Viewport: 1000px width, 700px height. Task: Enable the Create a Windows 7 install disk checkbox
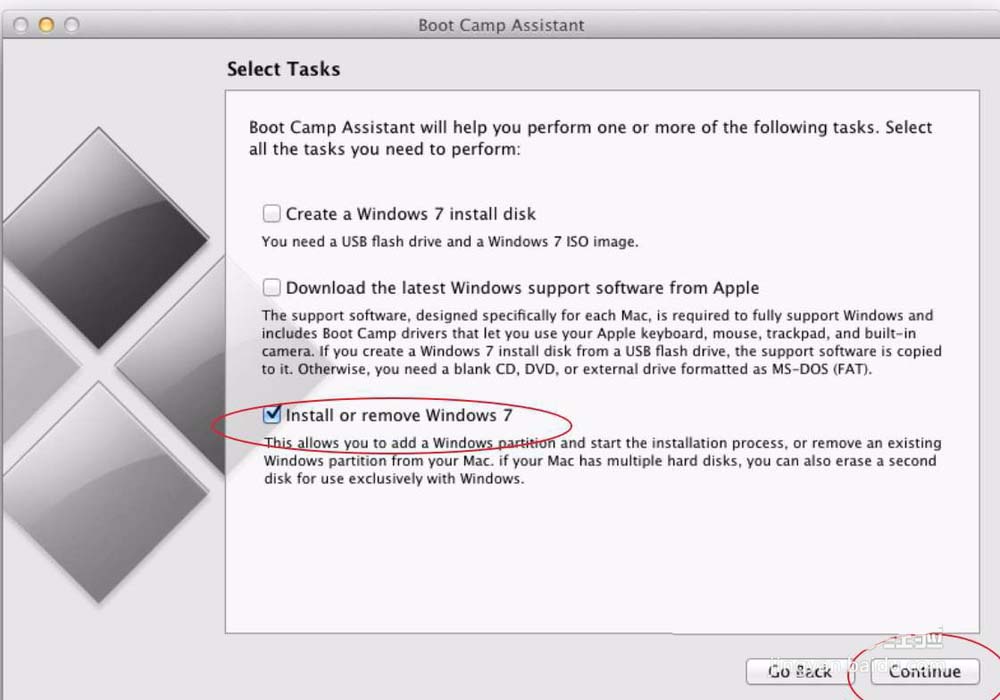click(272, 213)
